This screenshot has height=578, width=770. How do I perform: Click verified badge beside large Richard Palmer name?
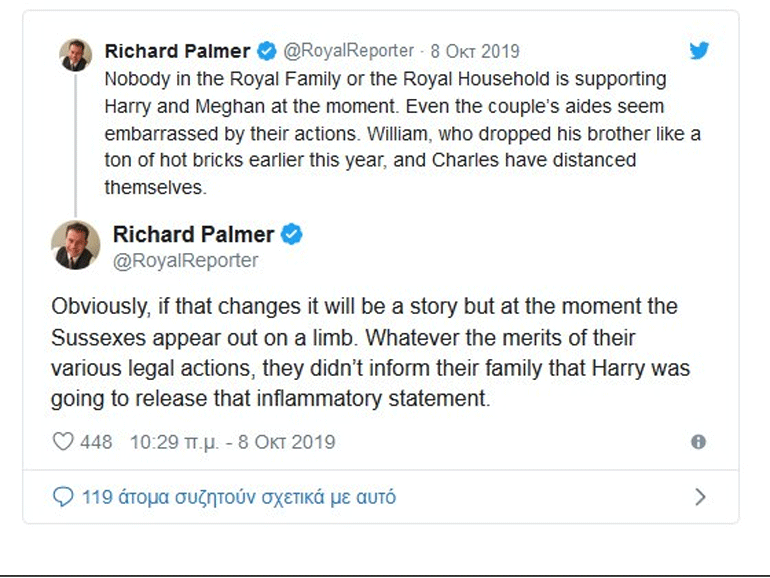[292, 235]
